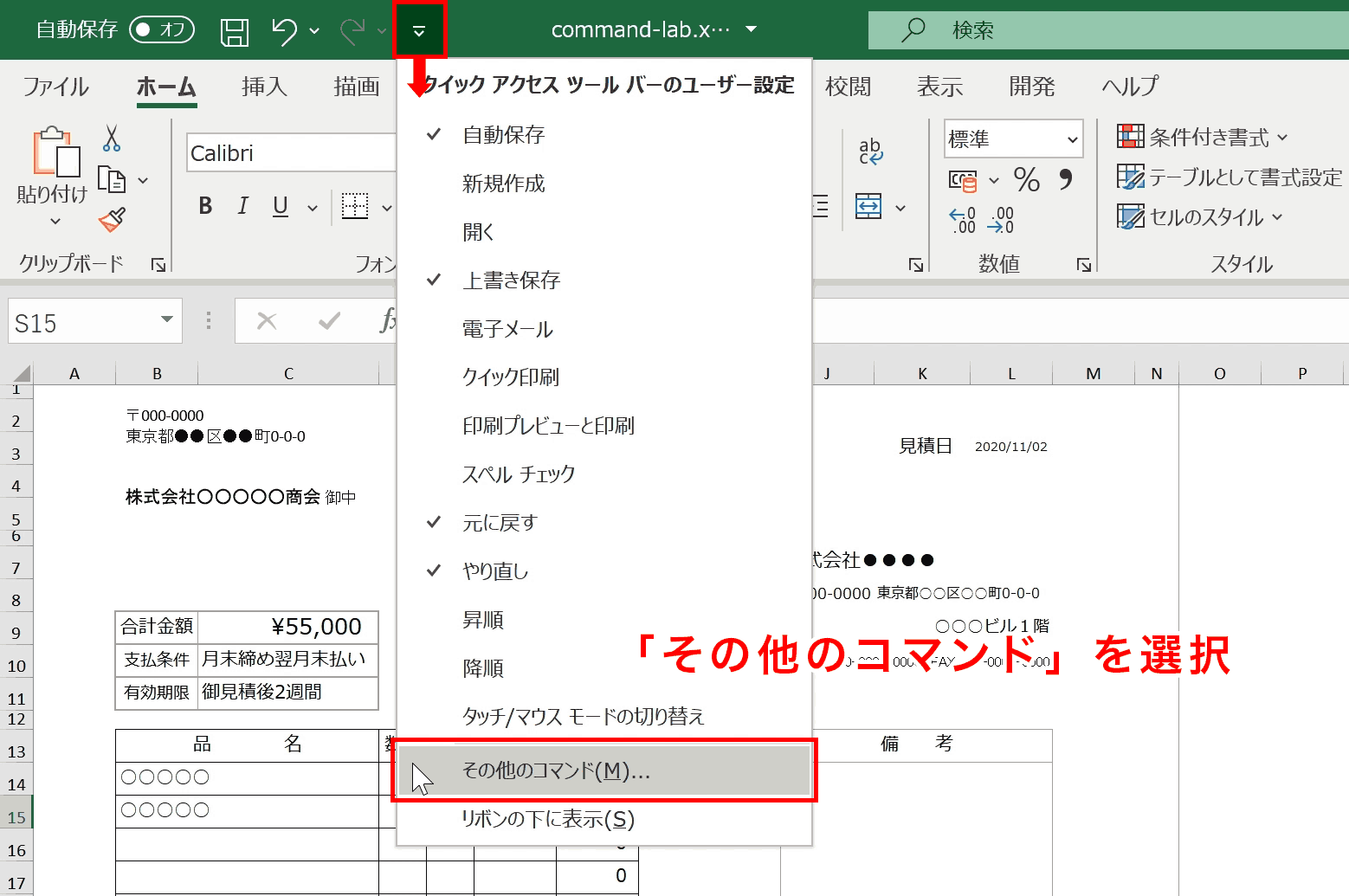The image size is (1349, 896).
Task: Open the 標準 number format dropdown
Action: 1072,139
